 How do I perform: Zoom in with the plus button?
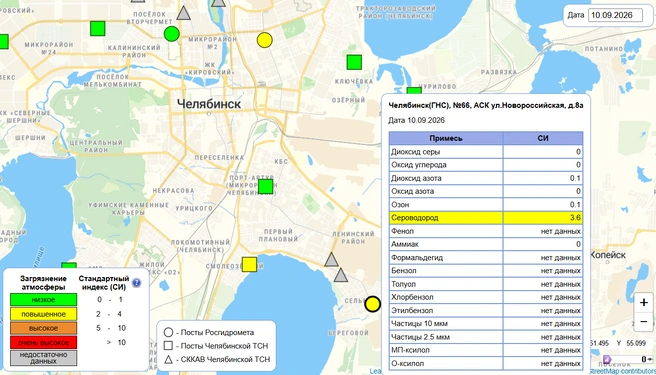643,303
